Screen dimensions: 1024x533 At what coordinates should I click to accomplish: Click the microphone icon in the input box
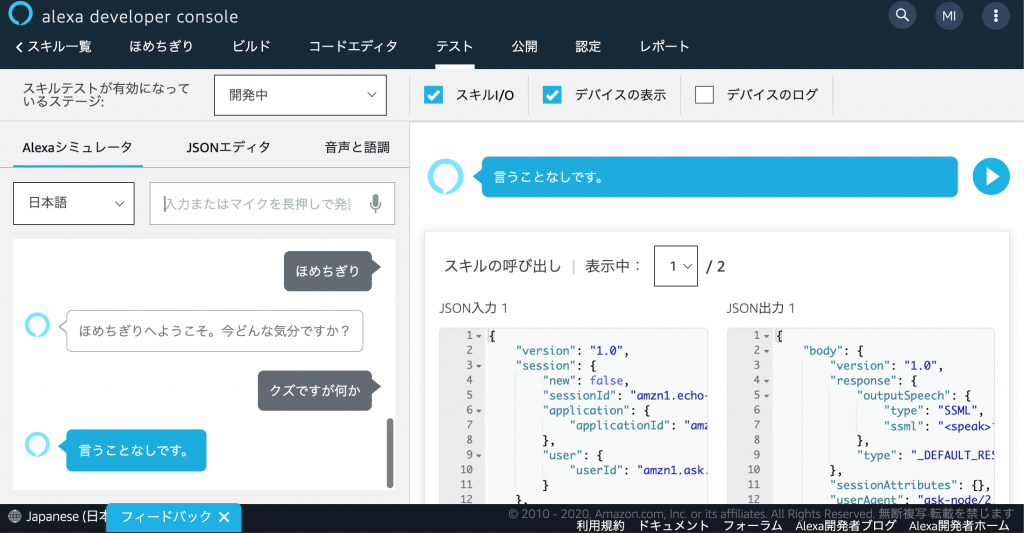pyautogui.click(x=376, y=204)
